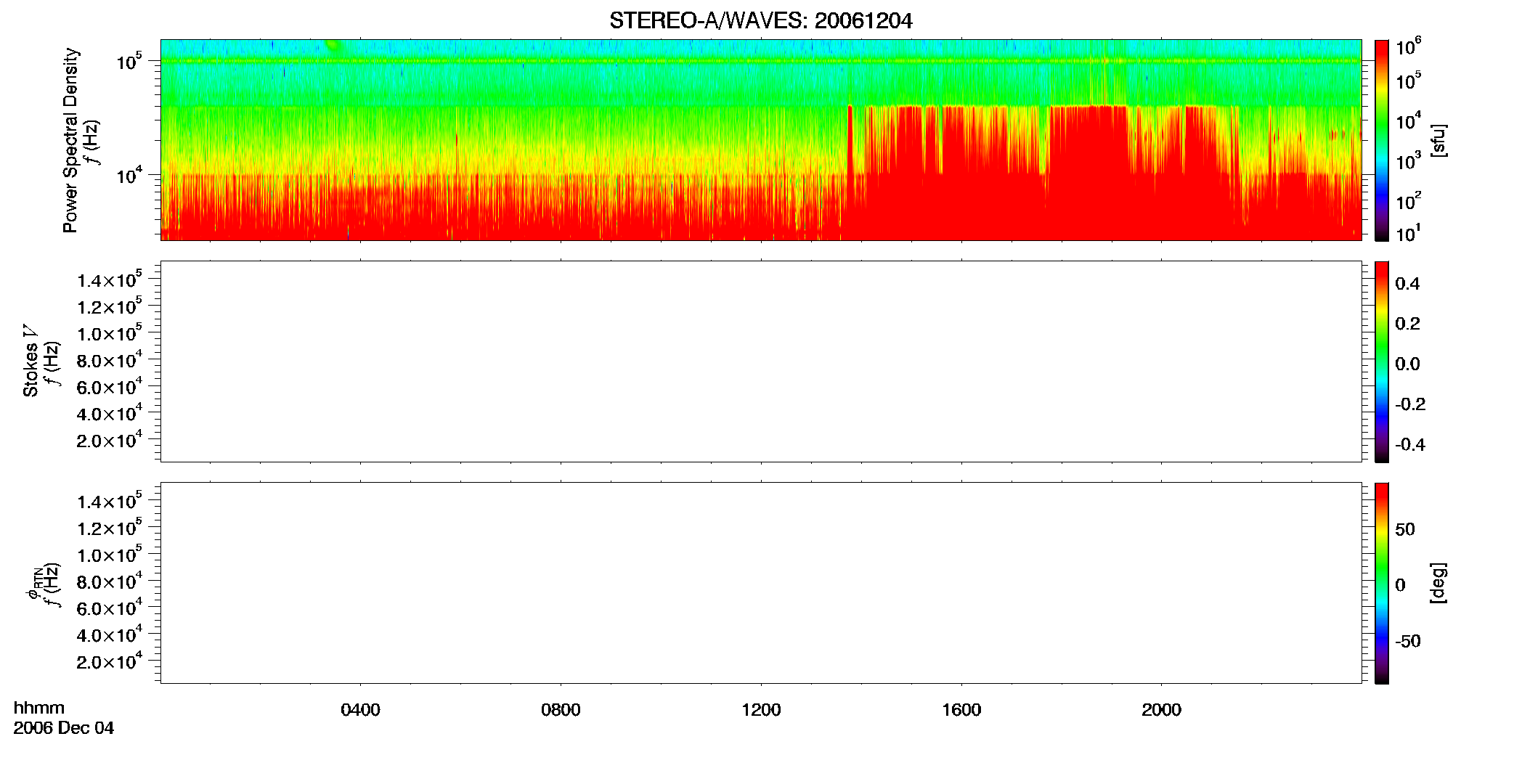Click the 50 degree colorbar value

(1405, 529)
